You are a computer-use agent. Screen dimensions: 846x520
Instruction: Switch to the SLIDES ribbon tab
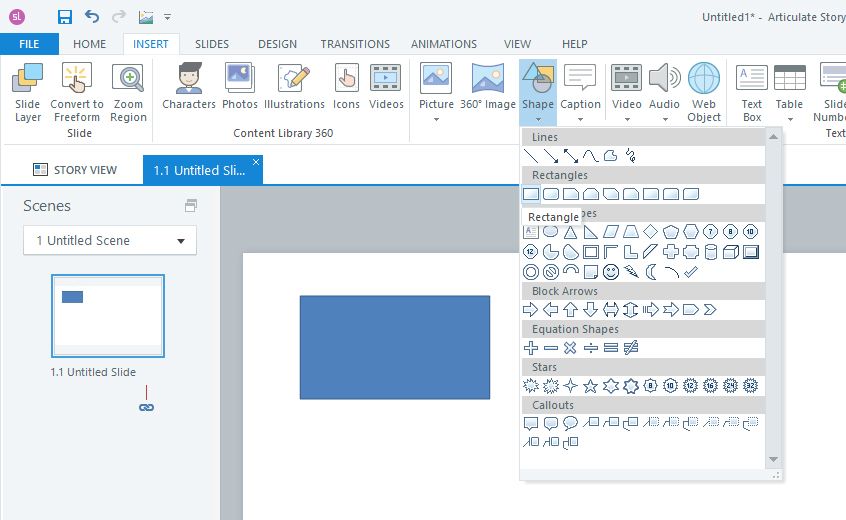(212, 44)
